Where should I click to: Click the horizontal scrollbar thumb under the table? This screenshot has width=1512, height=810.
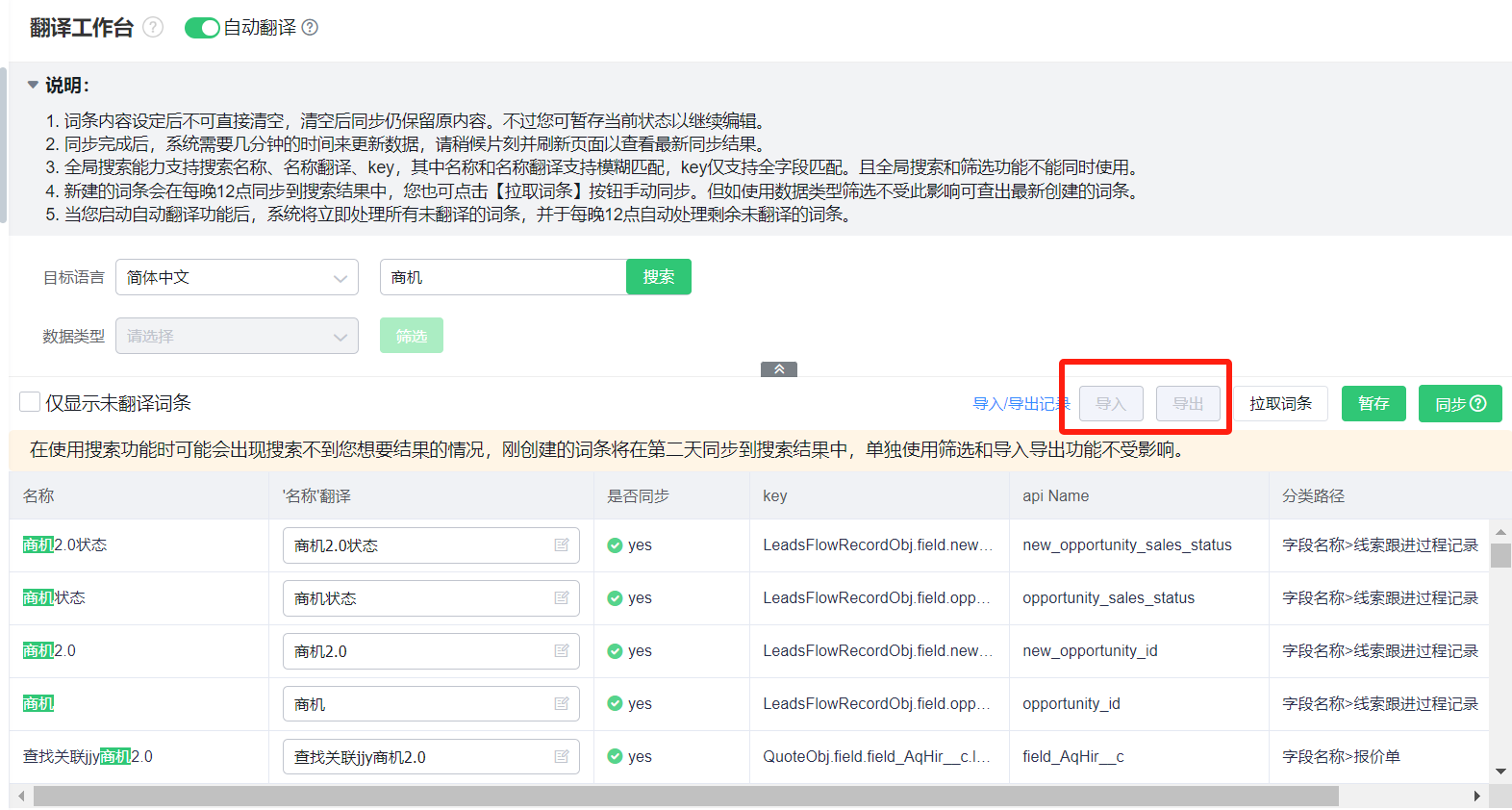pos(686,797)
